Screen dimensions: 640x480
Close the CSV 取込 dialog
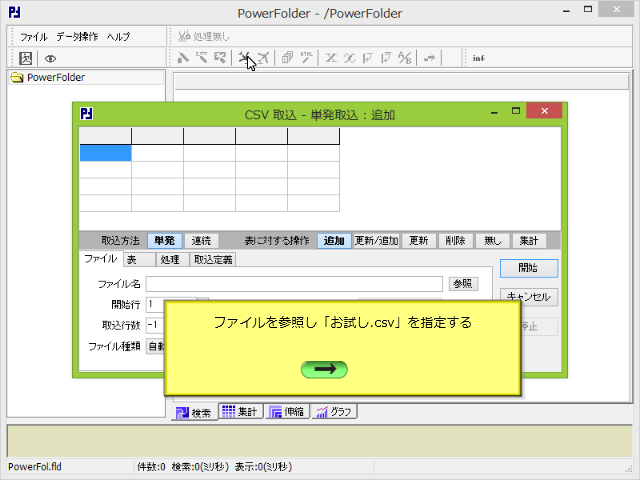[544, 111]
